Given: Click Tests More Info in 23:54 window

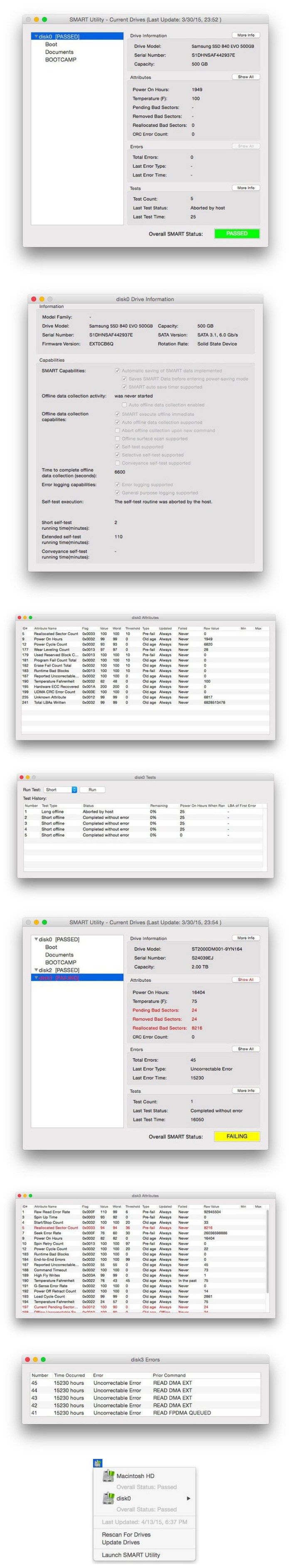Looking at the screenshot, I should (x=246, y=1091).
